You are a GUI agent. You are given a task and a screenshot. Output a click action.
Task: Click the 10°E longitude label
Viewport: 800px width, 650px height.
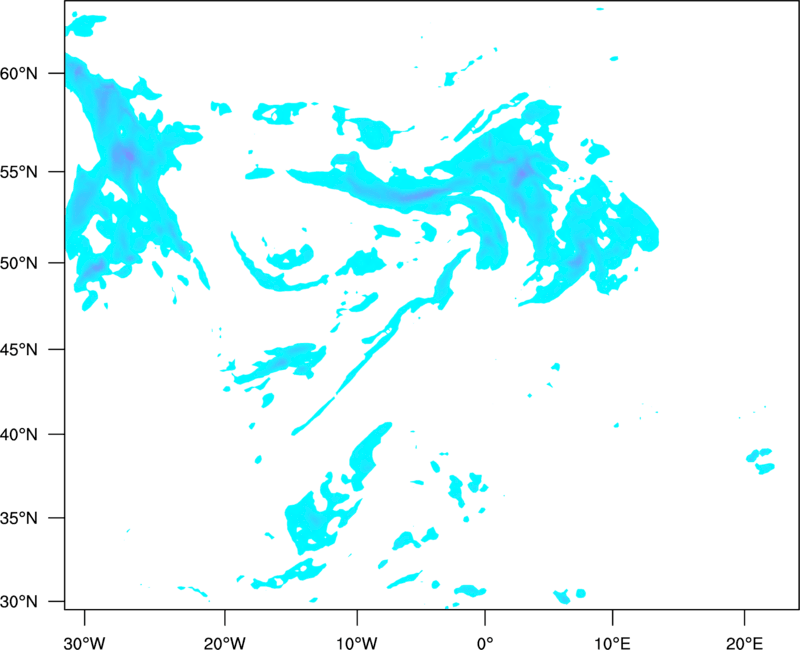click(x=612, y=642)
